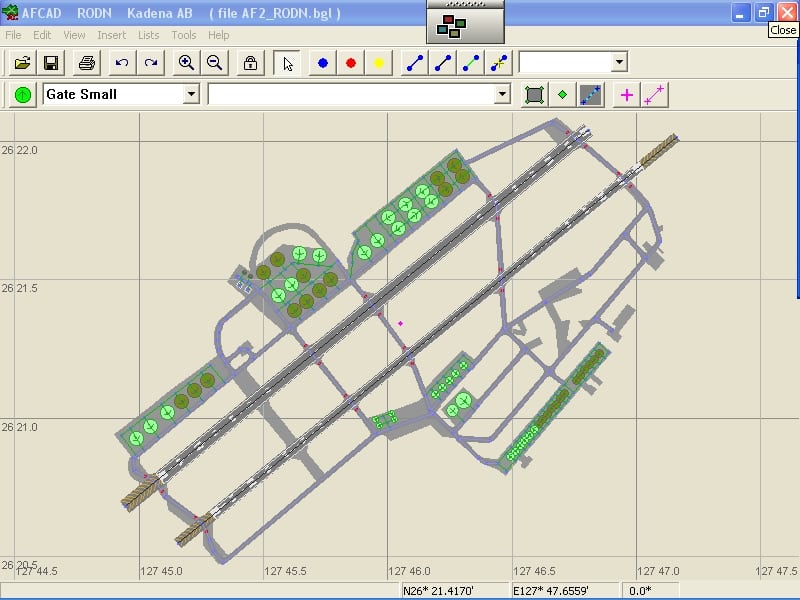Toggle the padlock lock button
800x600 pixels.
point(250,63)
